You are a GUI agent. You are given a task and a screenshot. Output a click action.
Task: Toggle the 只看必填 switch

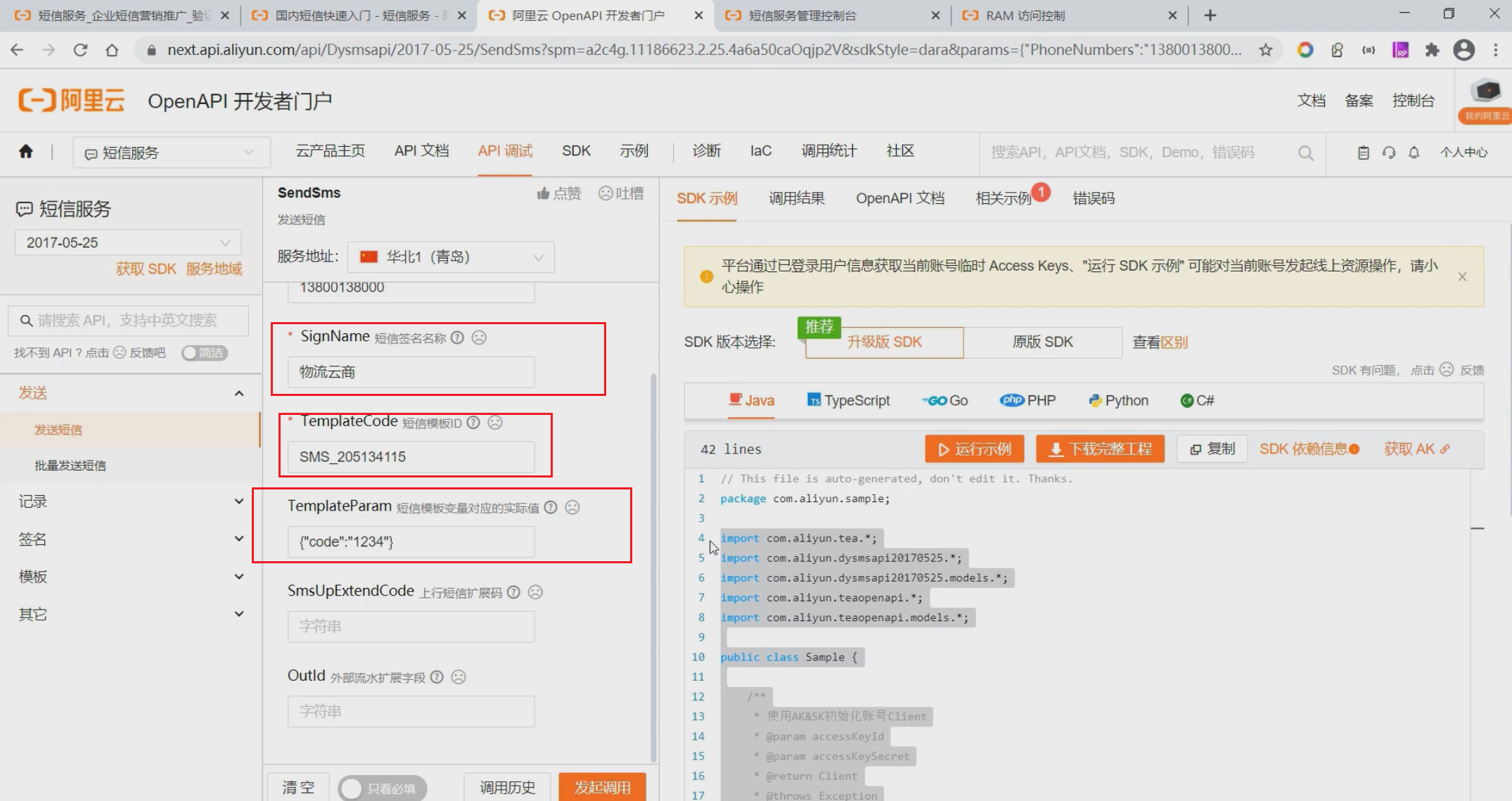coord(382,788)
